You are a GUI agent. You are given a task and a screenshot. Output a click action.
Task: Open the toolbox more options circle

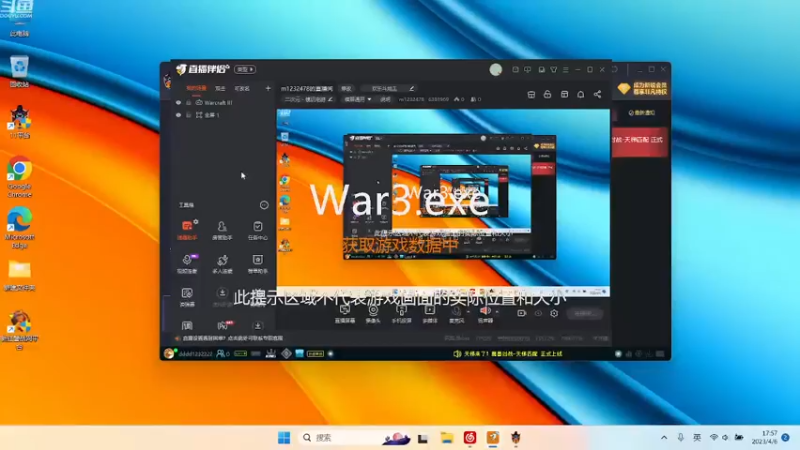[x=264, y=205]
